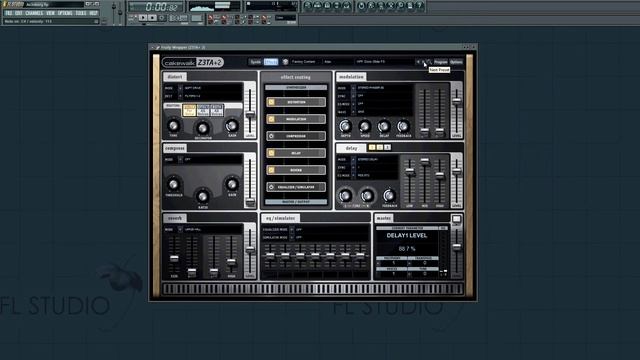This screenshot has height=360, width=640.
Task: Open delay Mode dropdown
Action: [x=353, y=159]
